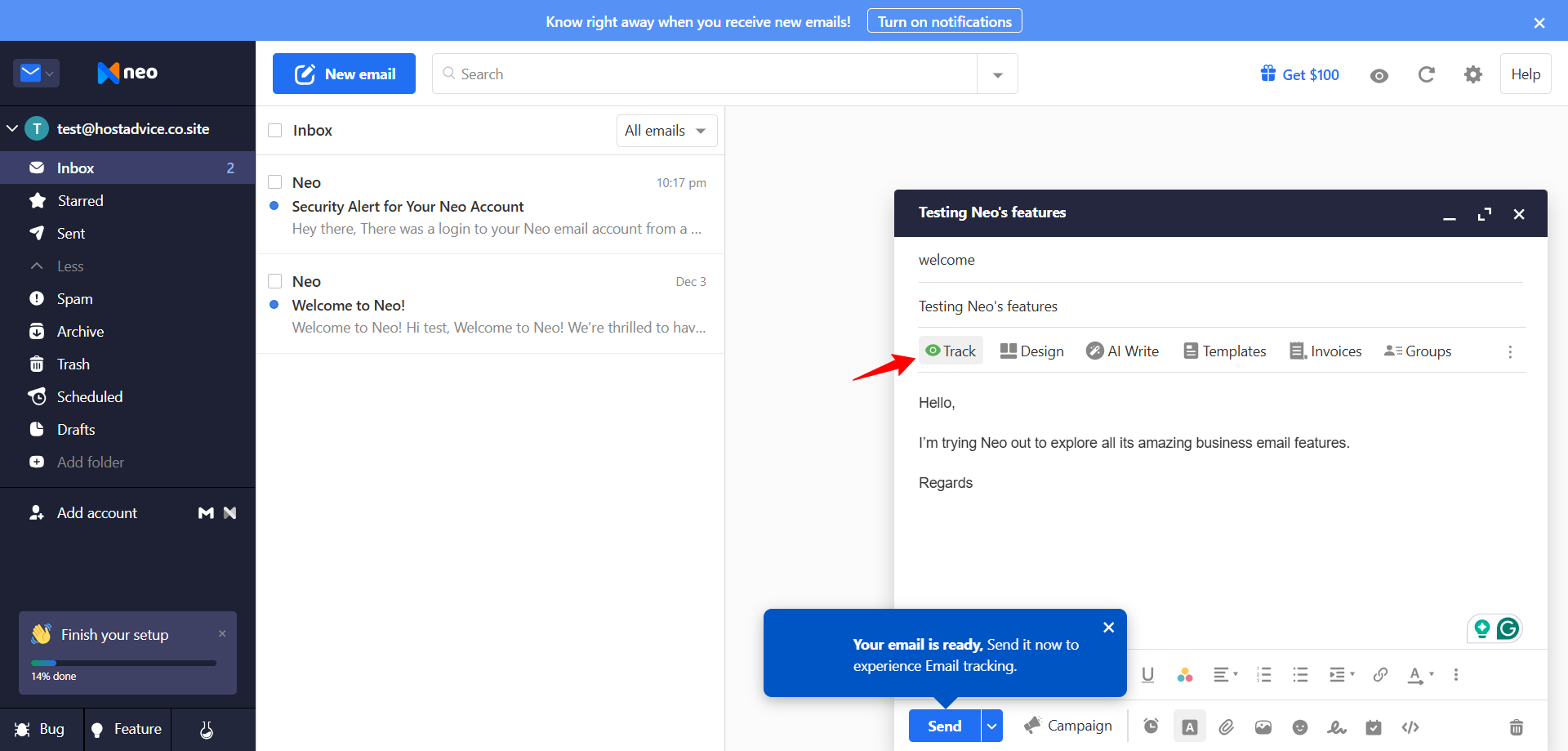Viewport: 1568px width, 751px height.
Task: Click the Gmail M icon beside Add account
Action: point(206,512)
